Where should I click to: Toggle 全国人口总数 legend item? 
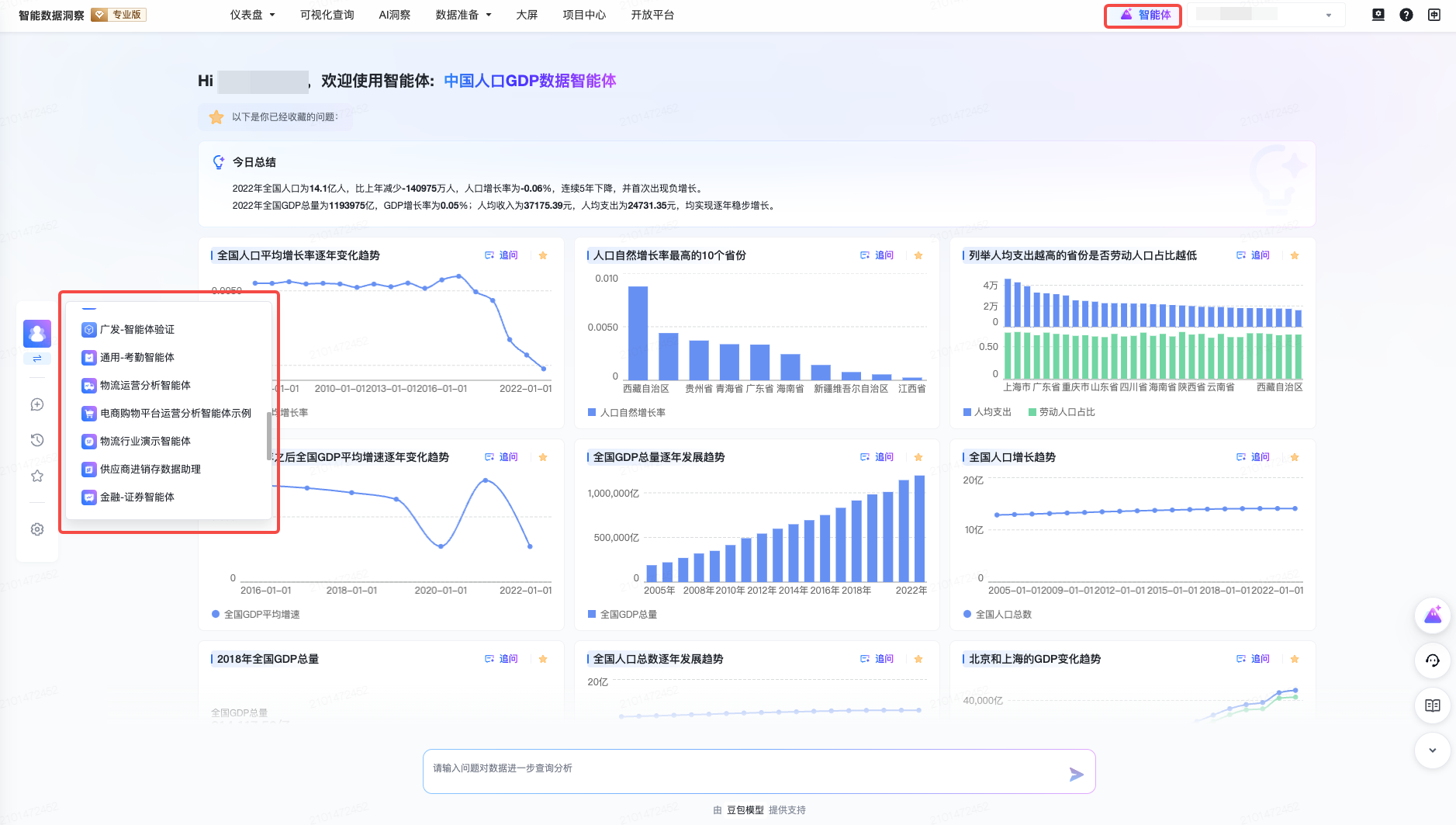[998, 615]
